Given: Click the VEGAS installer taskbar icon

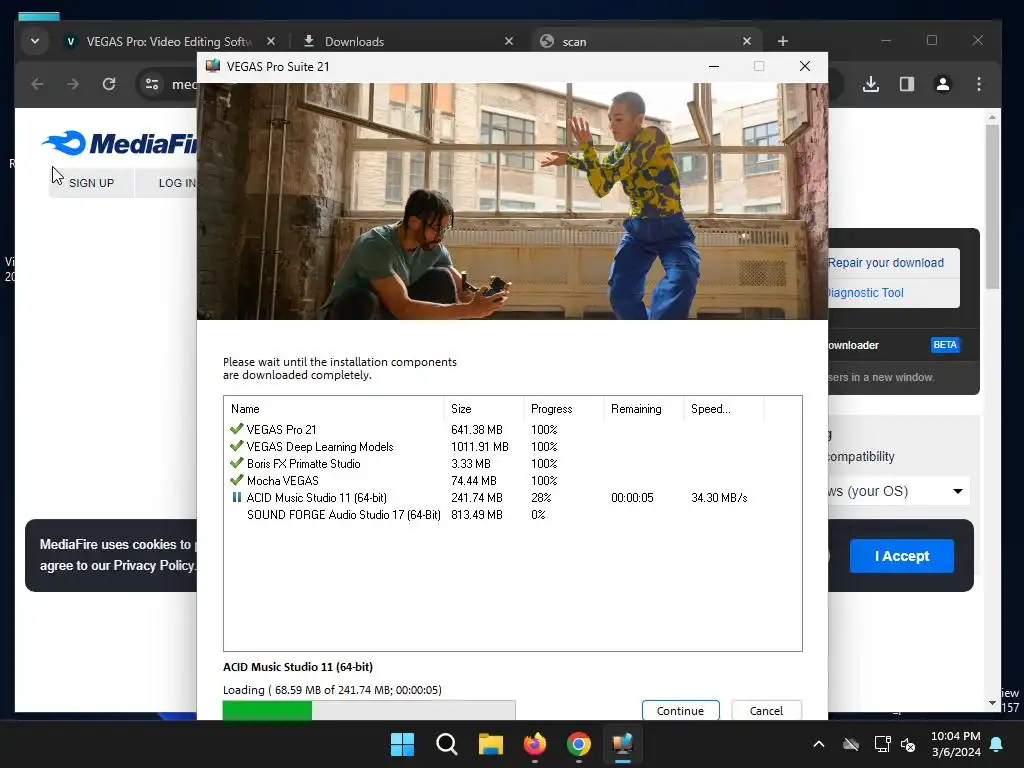Looking at the screenshot, I should (x=623, y=744).
